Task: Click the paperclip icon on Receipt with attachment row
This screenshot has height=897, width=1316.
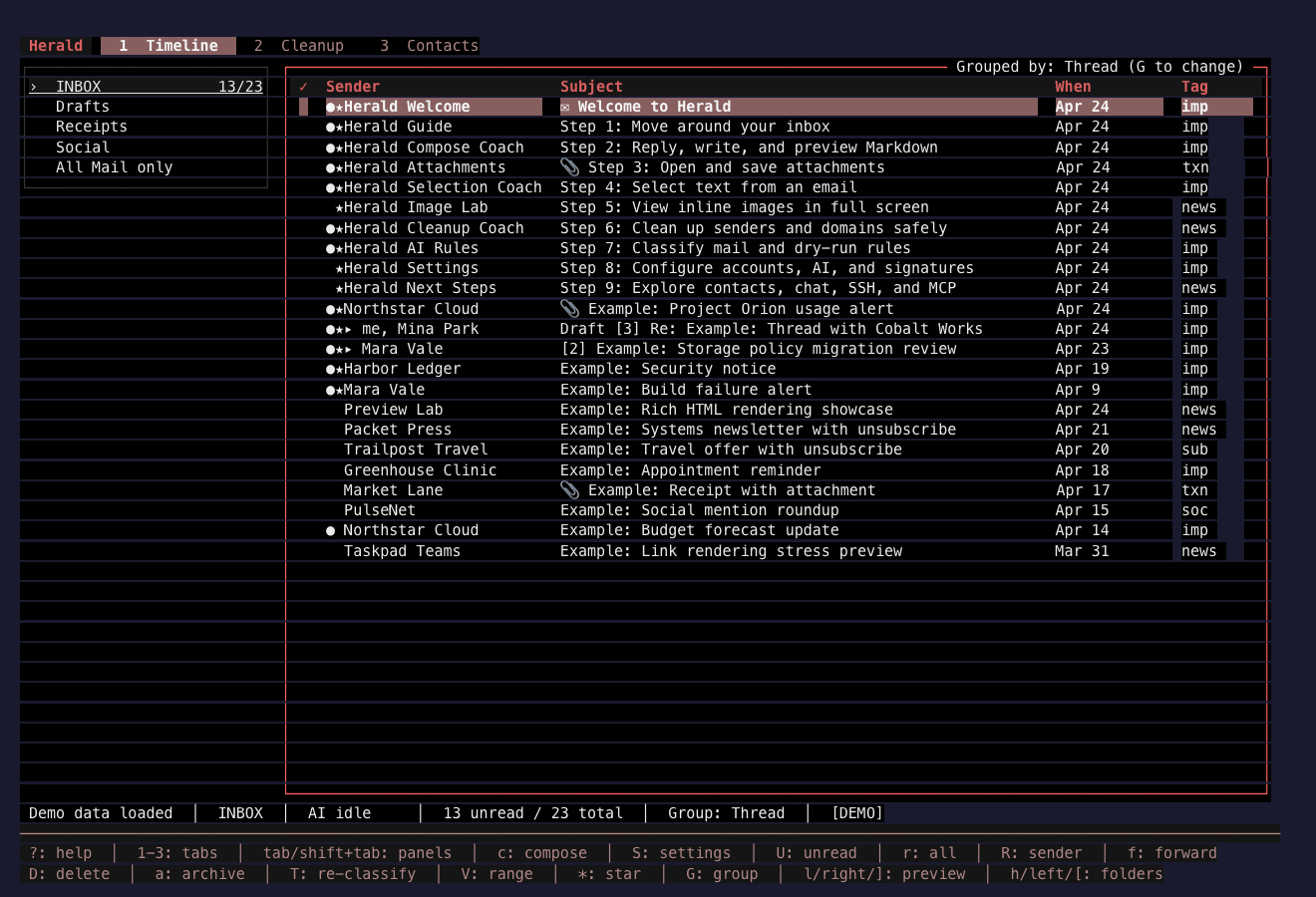Action: click(569, 489)
